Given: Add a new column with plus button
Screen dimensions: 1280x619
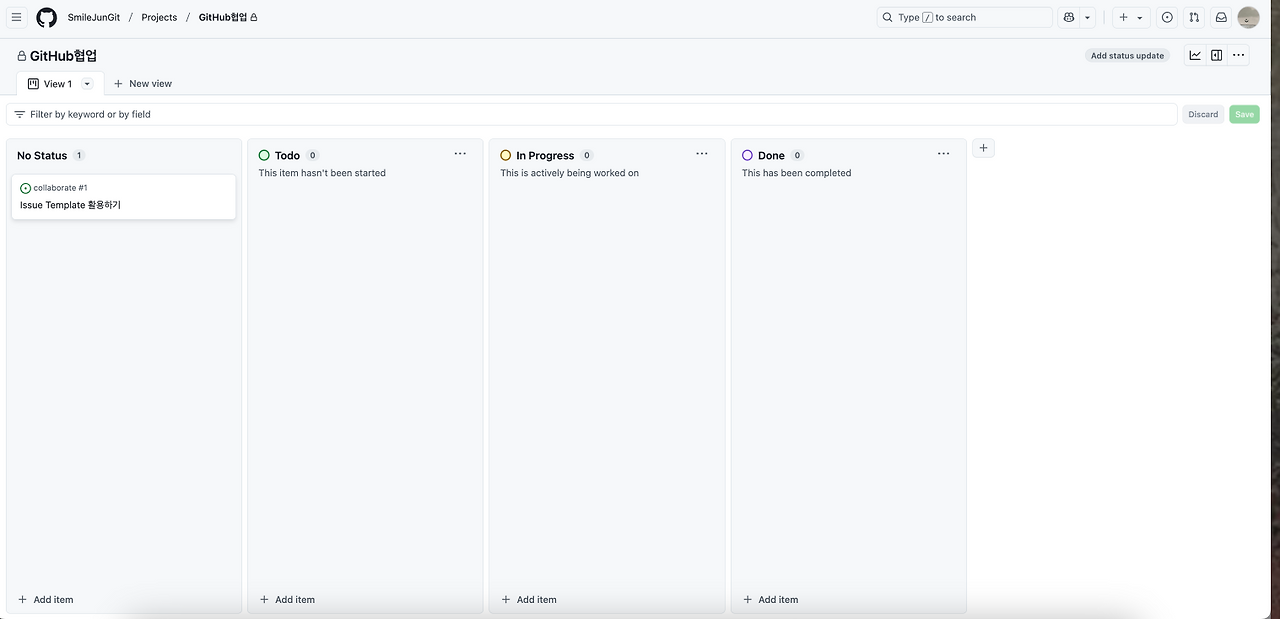Looking at the screenshot, I should [984, 148].
